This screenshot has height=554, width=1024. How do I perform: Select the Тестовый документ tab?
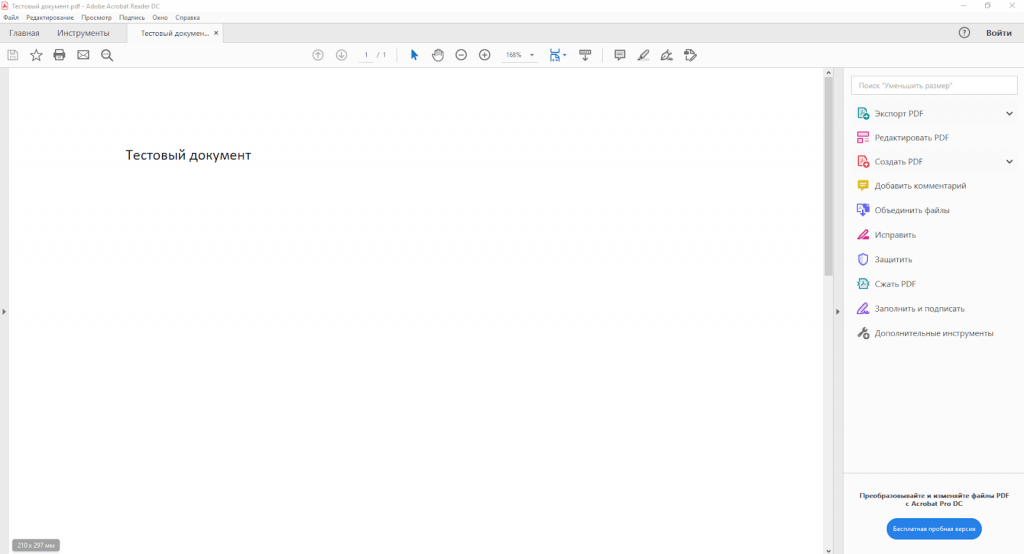[x=174, y=33]
